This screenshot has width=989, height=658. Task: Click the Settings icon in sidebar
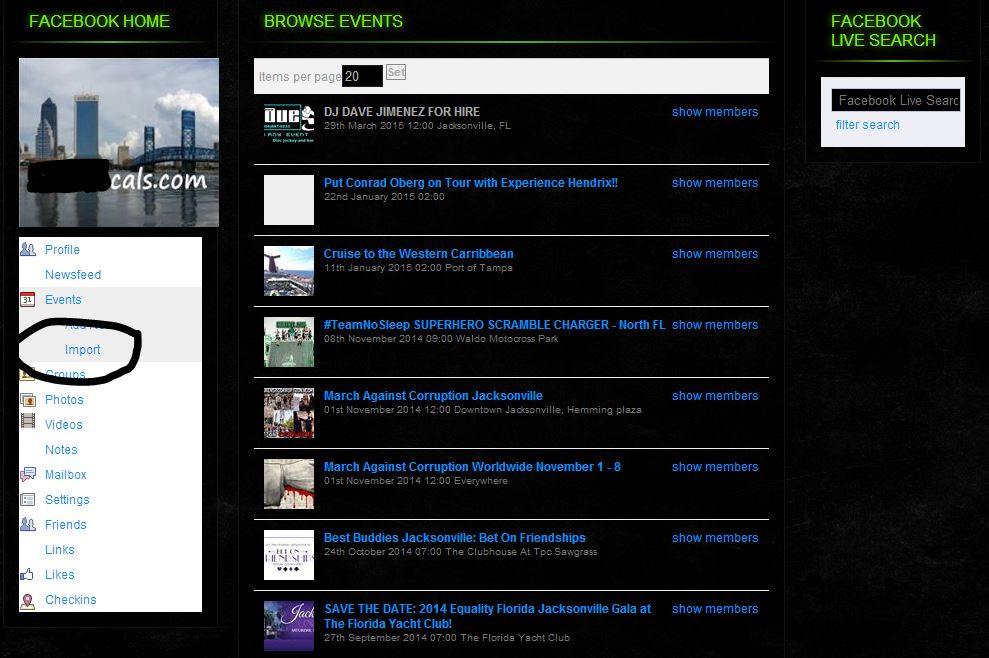[x=28, y=500]
